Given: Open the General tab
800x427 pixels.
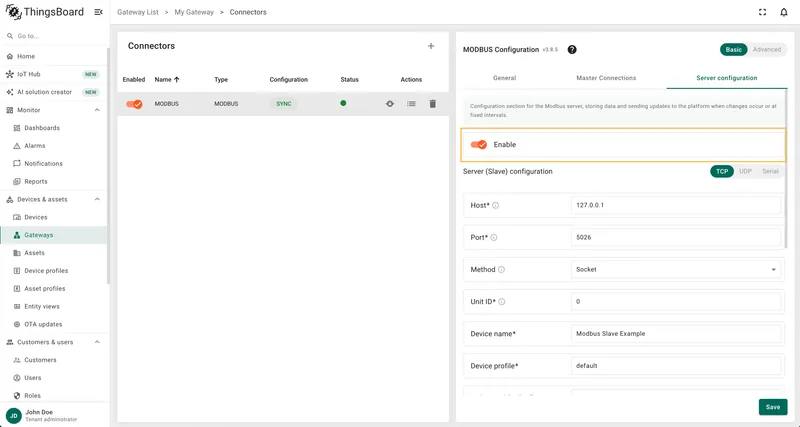Looking at the screenshot, I should pyautogui.click(x=505, y=78).
